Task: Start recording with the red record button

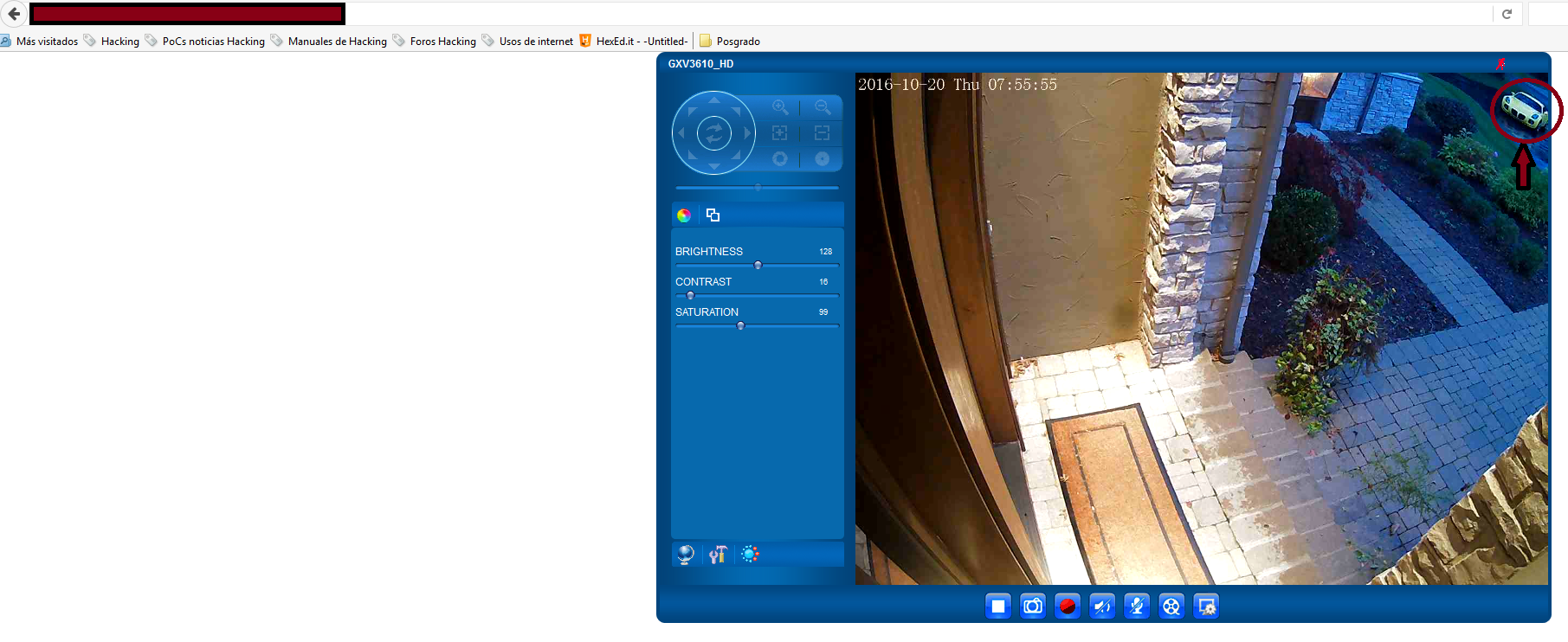Action: click(x=1068, y=607)
